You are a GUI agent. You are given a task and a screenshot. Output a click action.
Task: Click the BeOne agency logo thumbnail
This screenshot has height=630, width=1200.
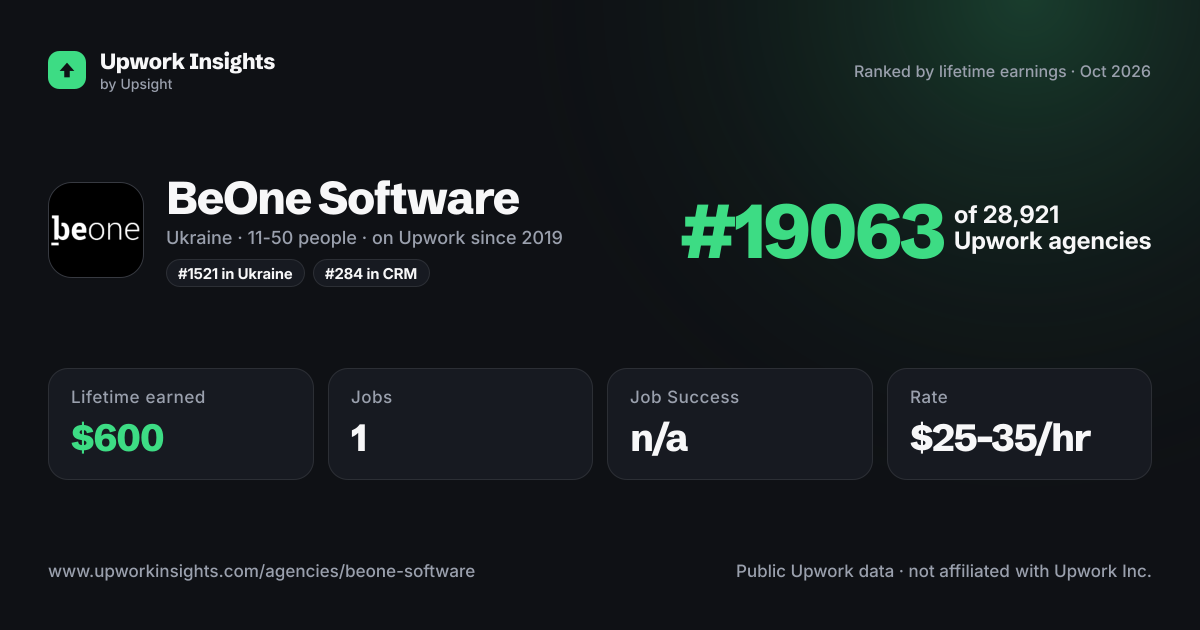pos(96,230)
